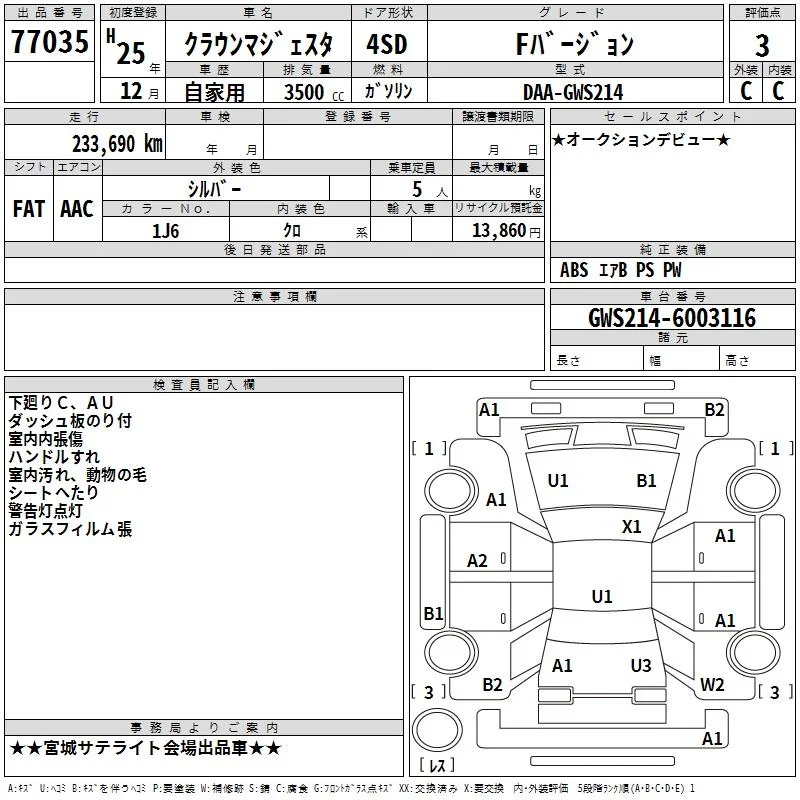
Task: Select lot number 77035
Action: coord(49,42)
